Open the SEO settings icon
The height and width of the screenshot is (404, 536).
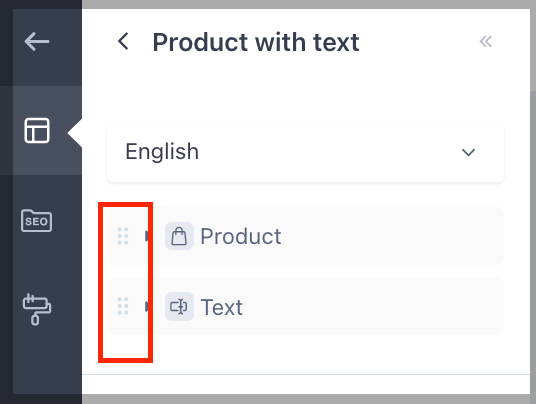pyautogui.click(x=37, y=221)
